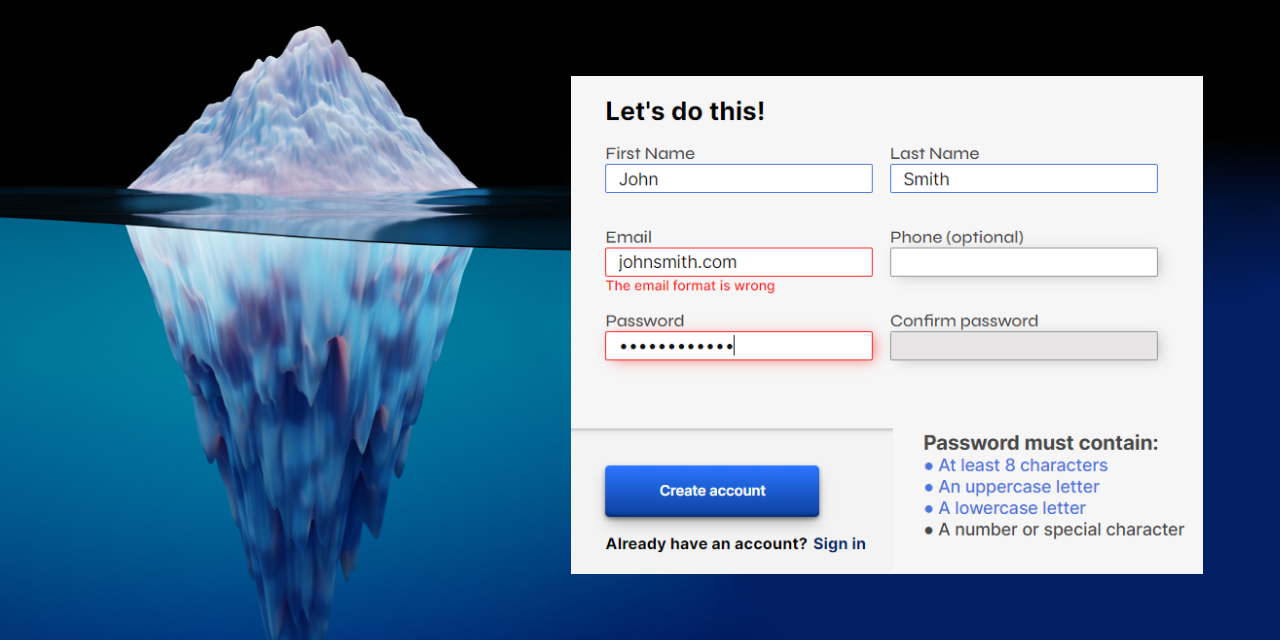This screenshot has height=640, width=1280.
Task: Open the Sign in link
Action: tap(839, 544)
